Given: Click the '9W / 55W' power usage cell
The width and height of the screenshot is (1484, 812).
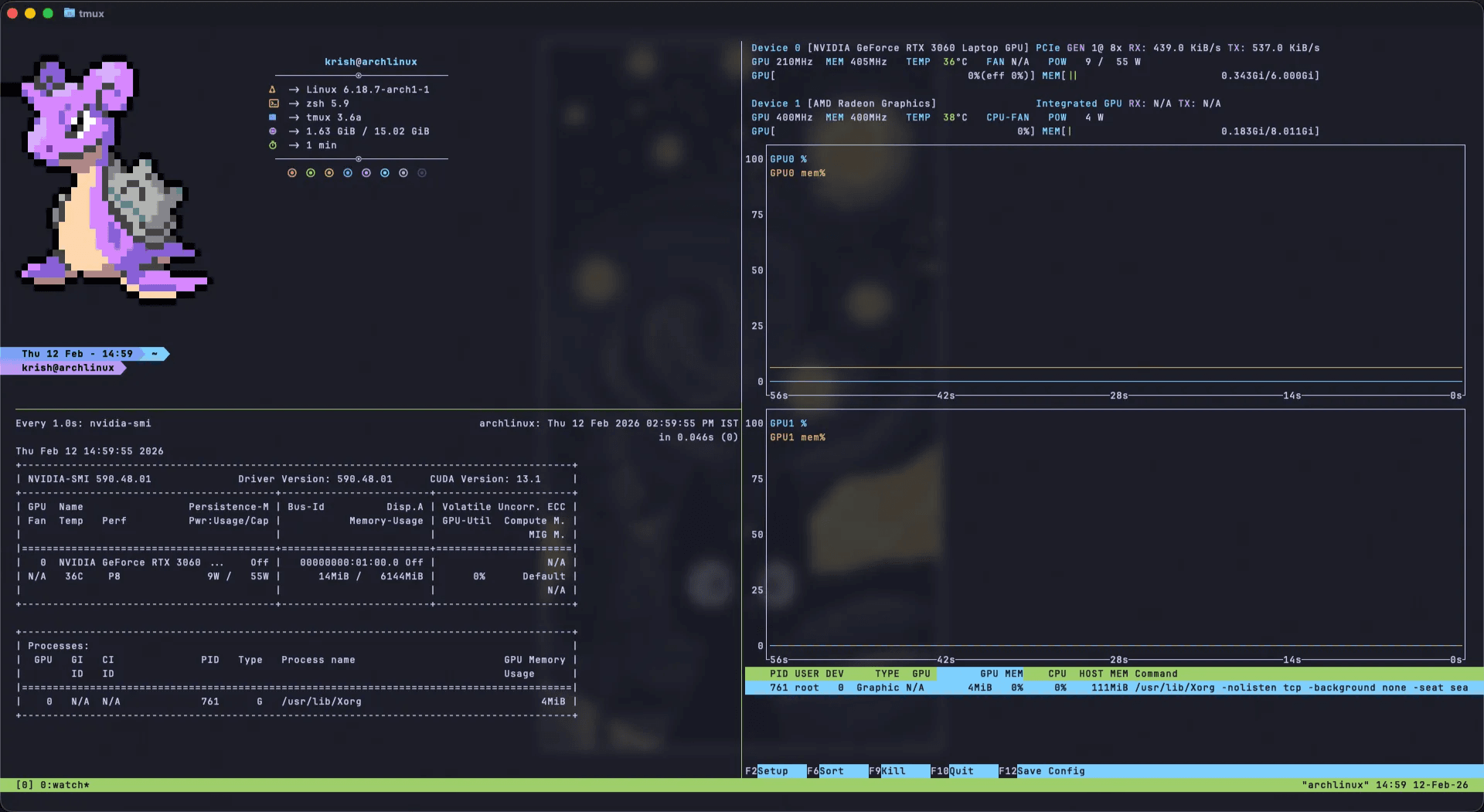Looking at the screenshot, I should tap(238, 576).
